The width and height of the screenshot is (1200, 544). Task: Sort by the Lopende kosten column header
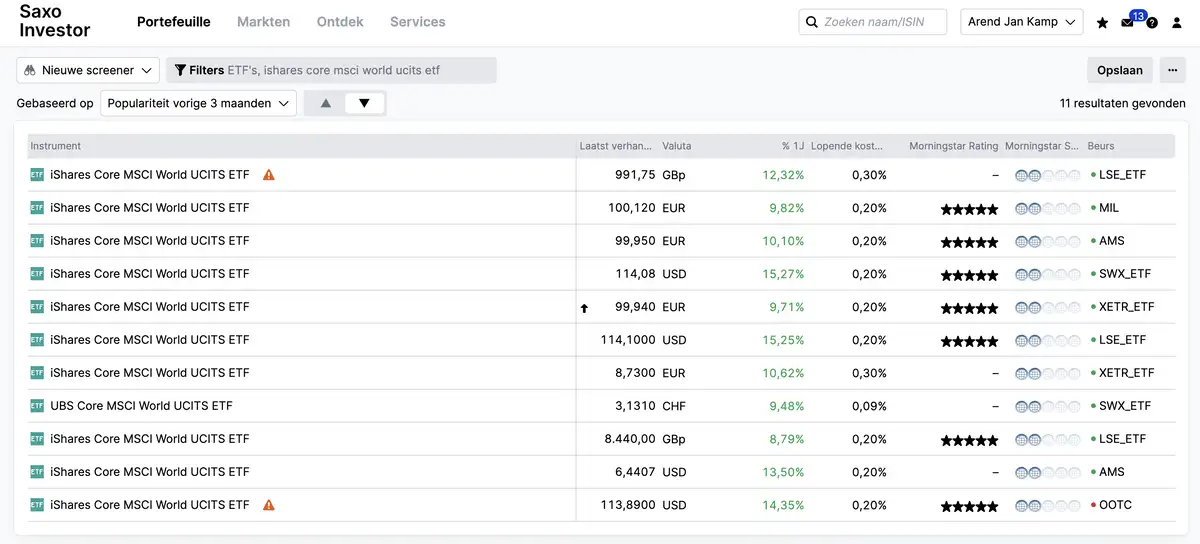(x=847, y=146)
